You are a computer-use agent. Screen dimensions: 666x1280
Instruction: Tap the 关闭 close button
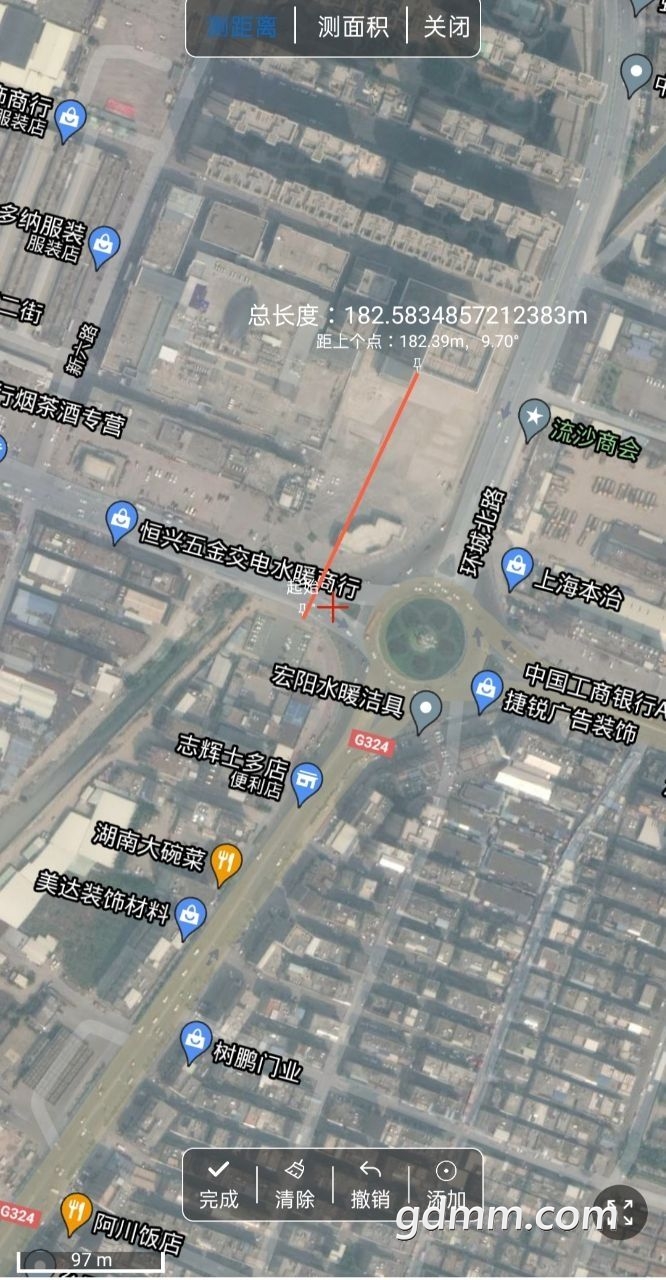[x=446, y=27]
